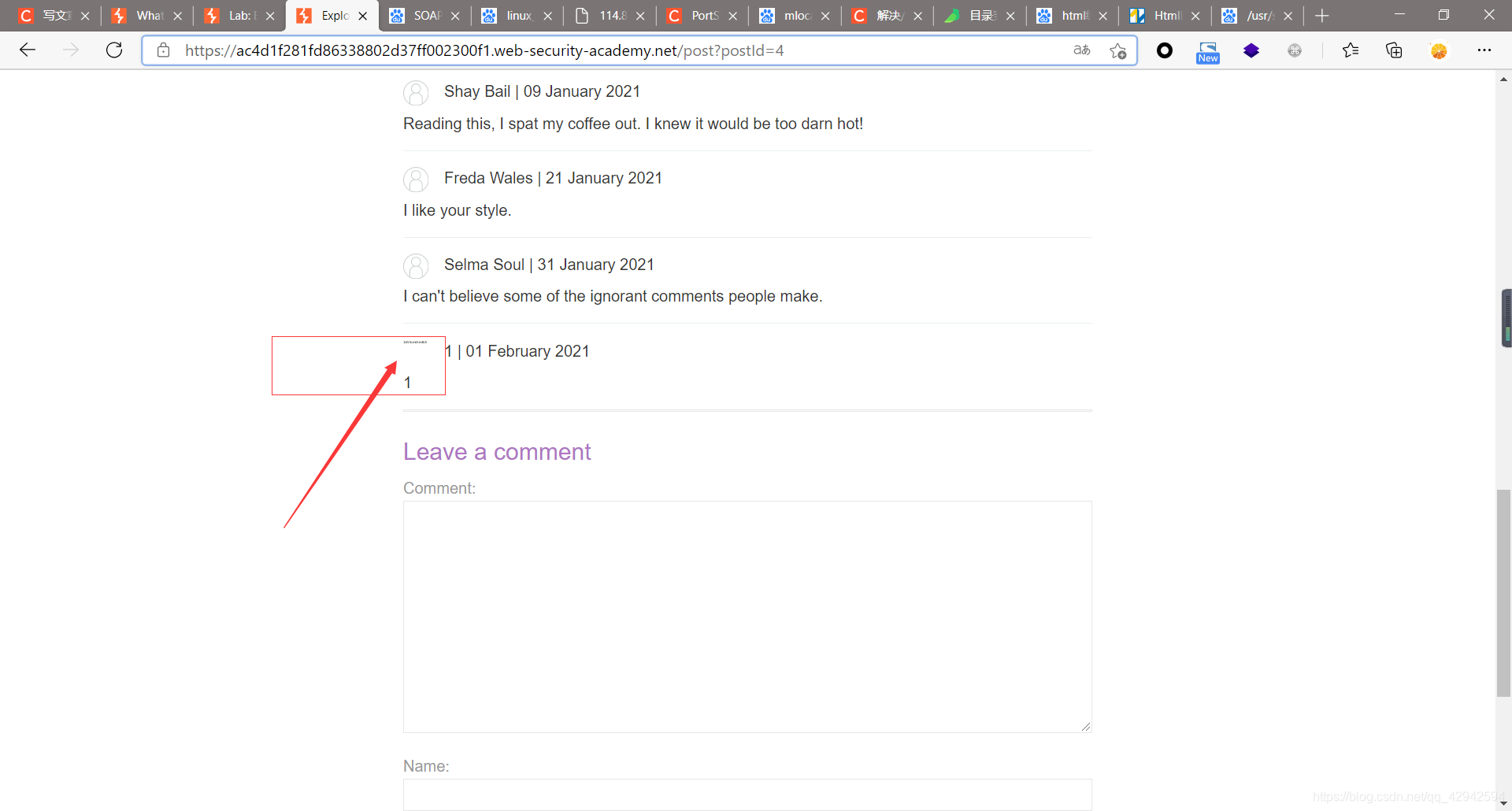Viewport: 1512px width, 811px height.
Task: Click the black circle extension icon
Action: click(x=1165, y=50)
